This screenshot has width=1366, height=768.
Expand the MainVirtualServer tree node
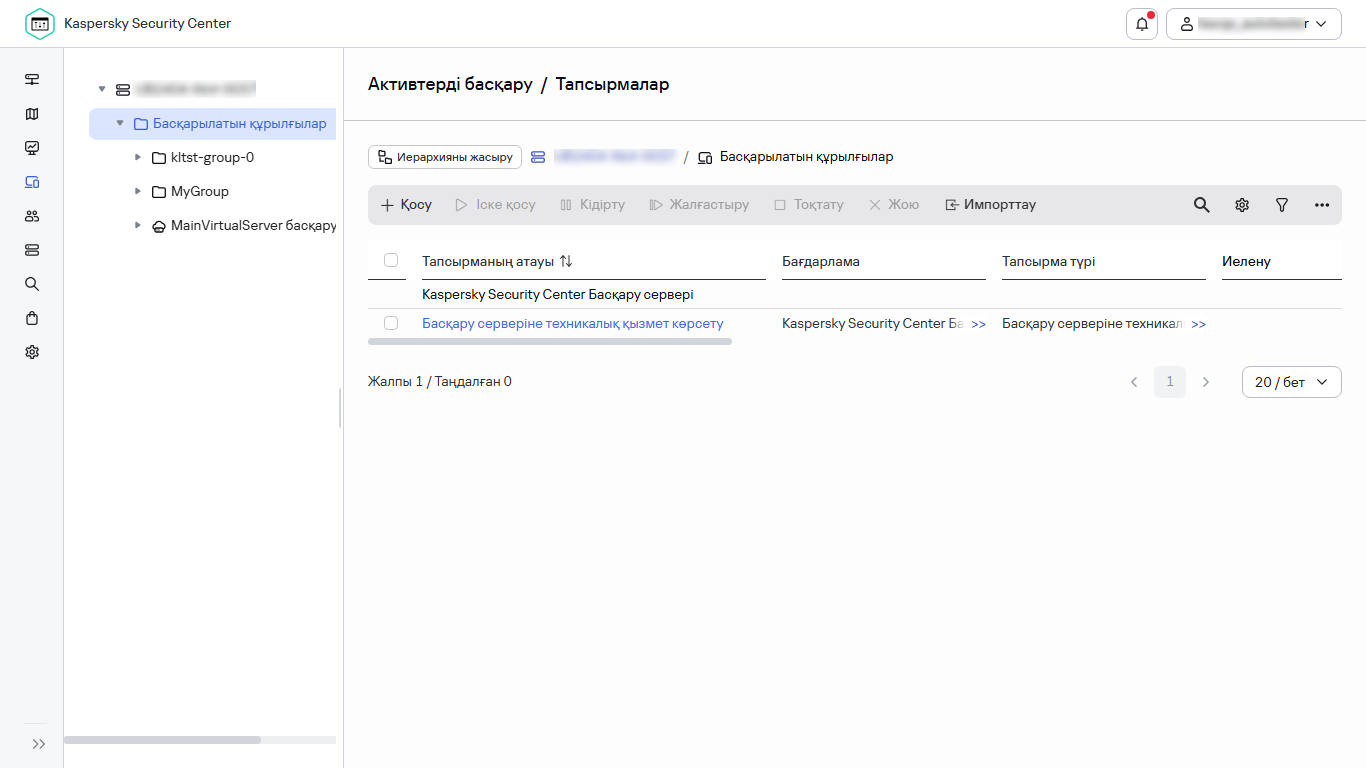pyautogui.click(x=138, y=225)
